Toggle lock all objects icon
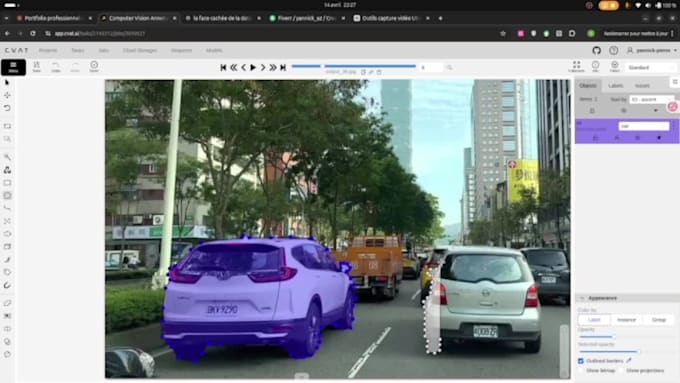The height and width of the screenshot is (383, 680). click(x=592, y=111)
